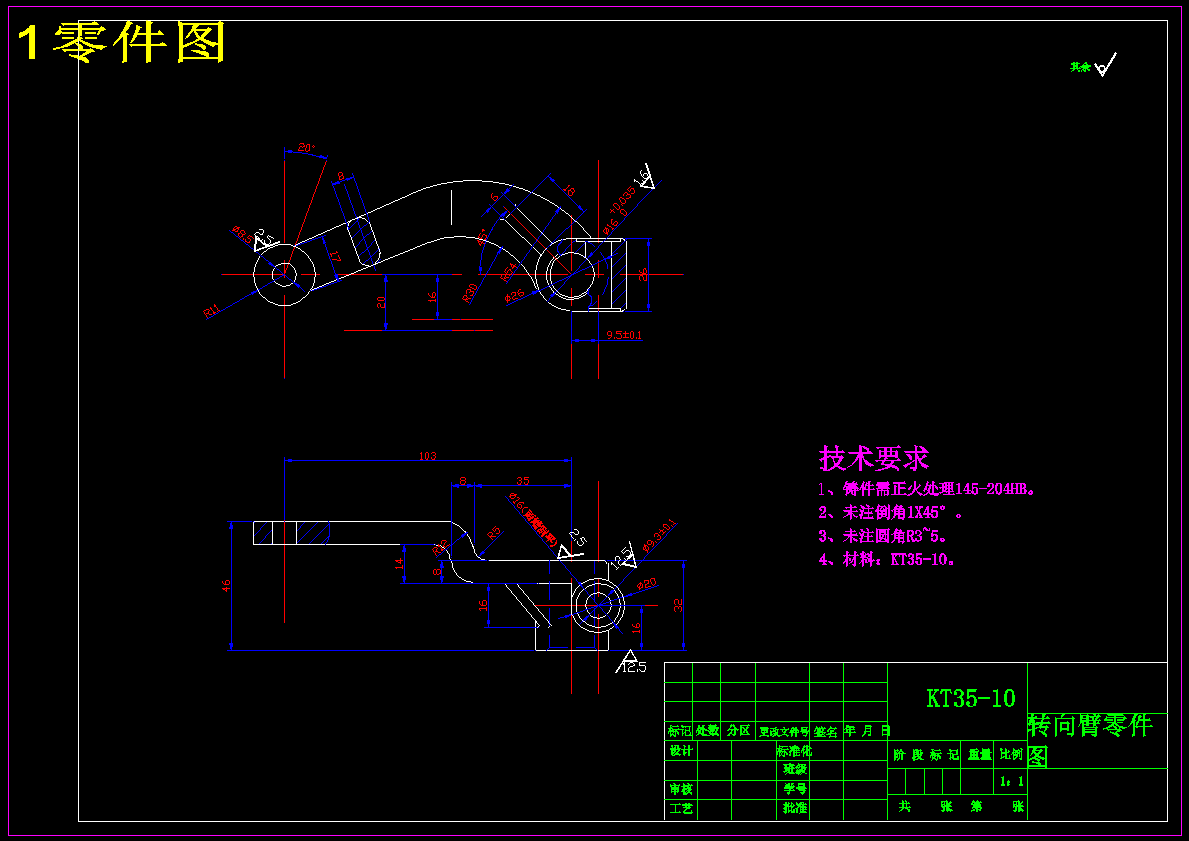Select the '17' width dimension
1189x841 pixels.
(x=335, y=257)
